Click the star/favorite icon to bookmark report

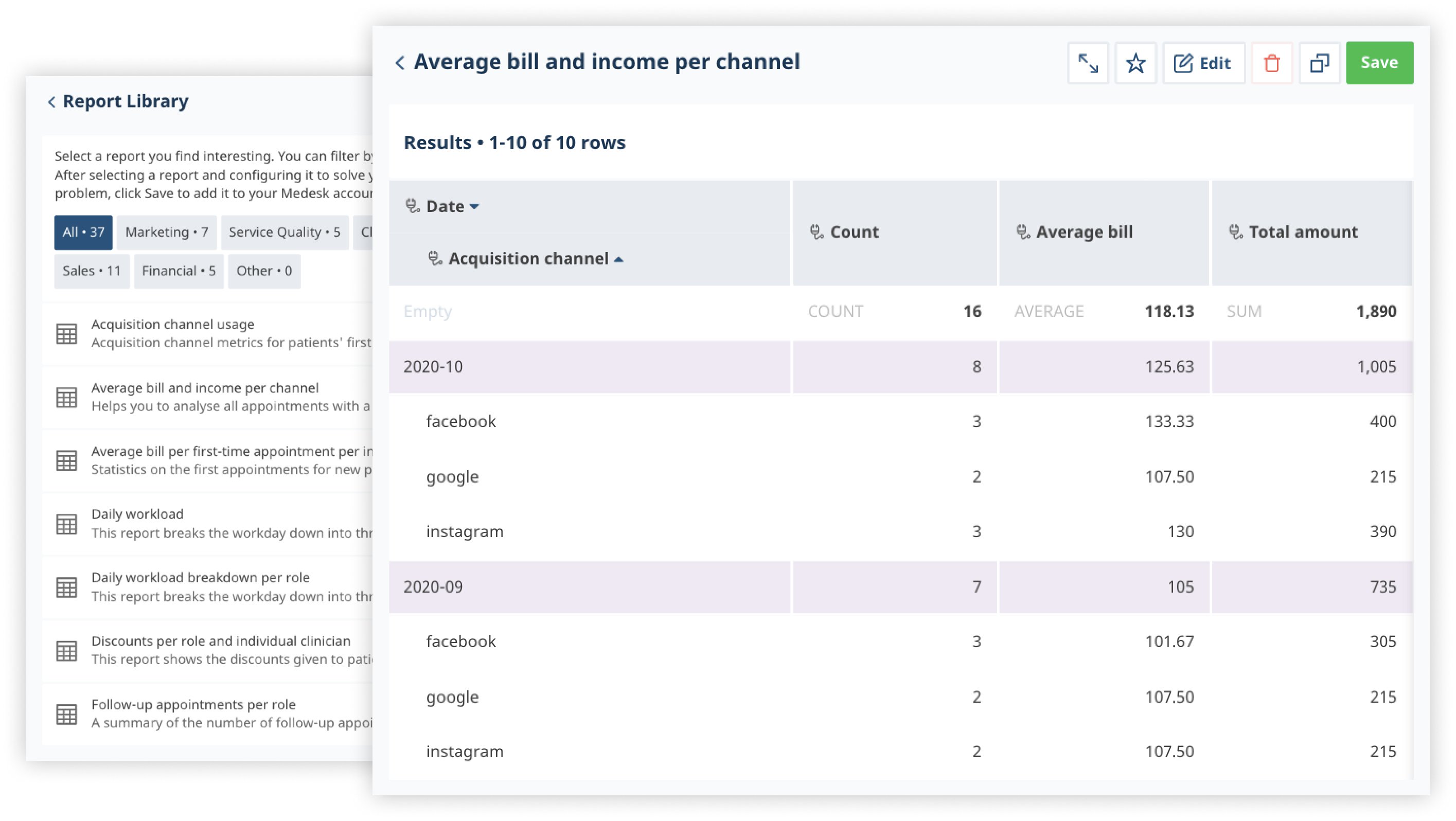(x=1135, y=62)
